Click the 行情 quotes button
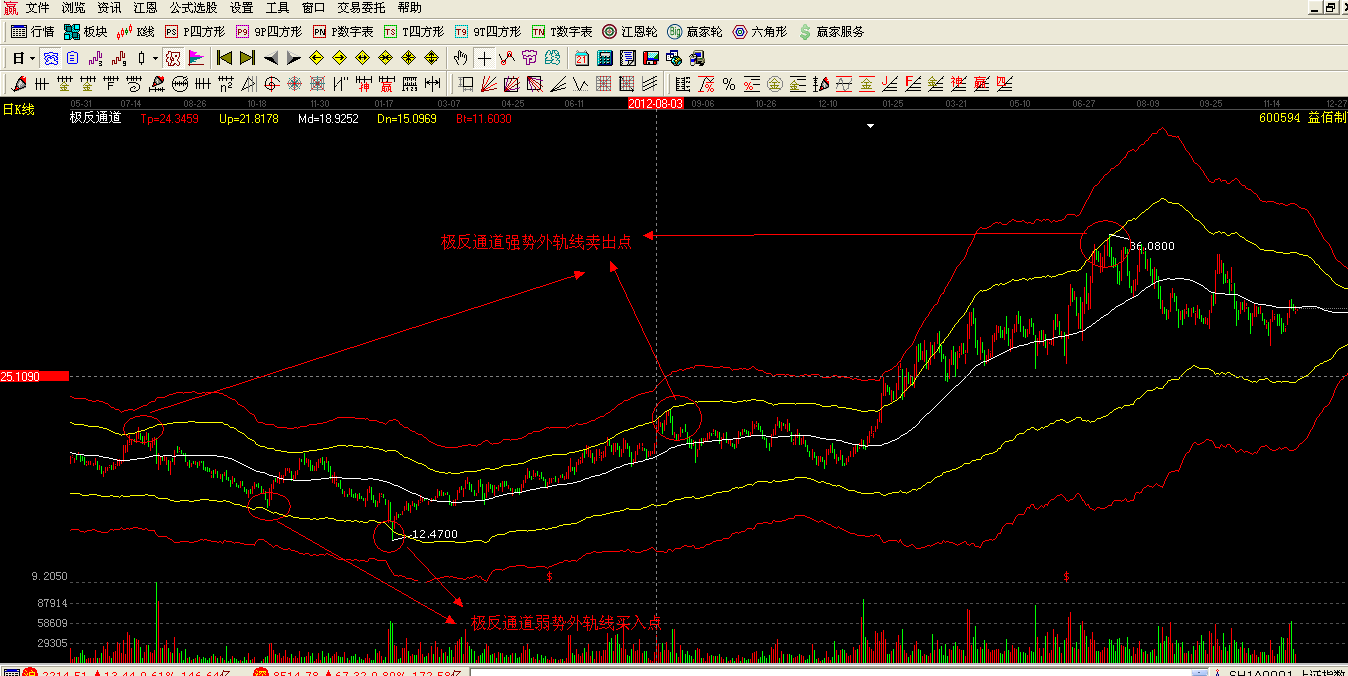The width and height of the screenshot is (1348, 676). coord(32,32)
